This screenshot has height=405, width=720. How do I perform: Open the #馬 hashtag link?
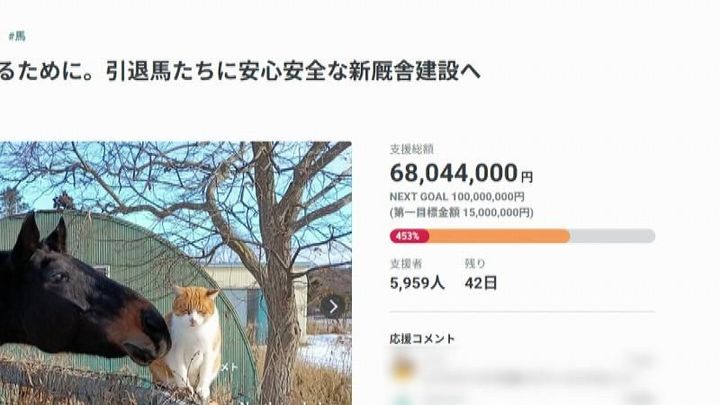click(17, 36)
